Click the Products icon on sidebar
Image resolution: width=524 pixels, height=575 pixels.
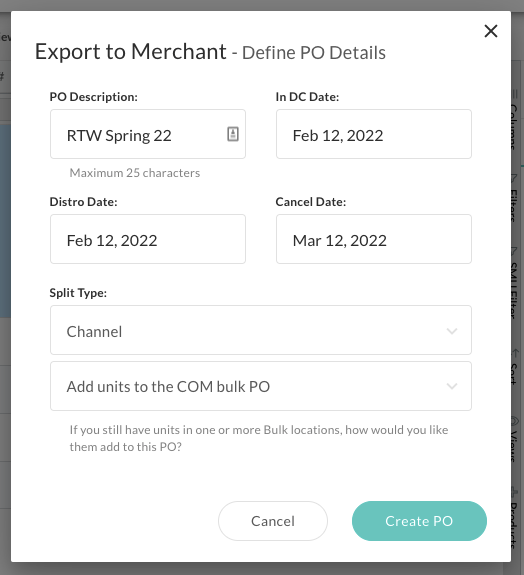click(515, 492)
